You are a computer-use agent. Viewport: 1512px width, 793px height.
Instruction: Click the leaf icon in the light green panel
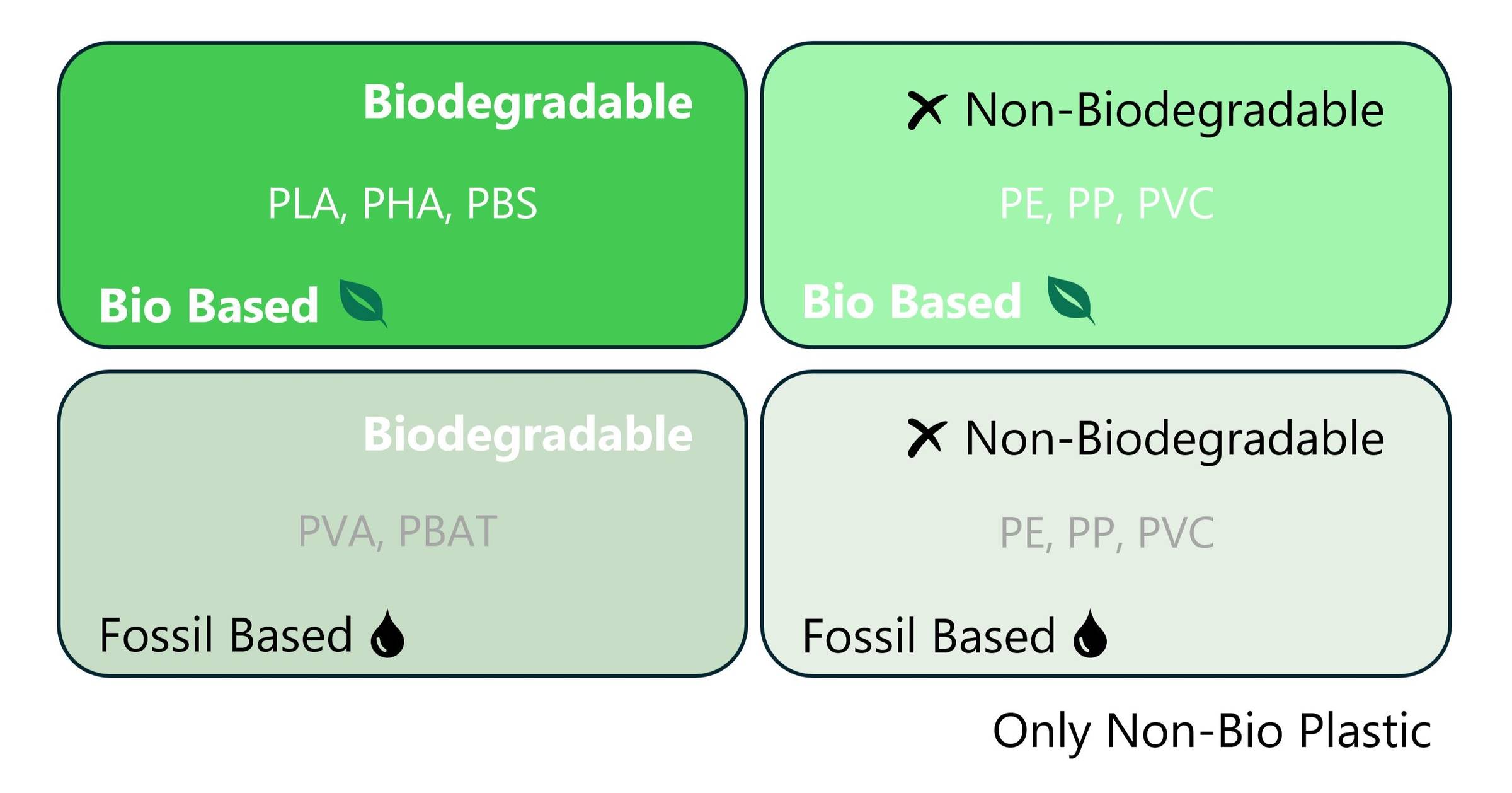[x=1070, y=299]
